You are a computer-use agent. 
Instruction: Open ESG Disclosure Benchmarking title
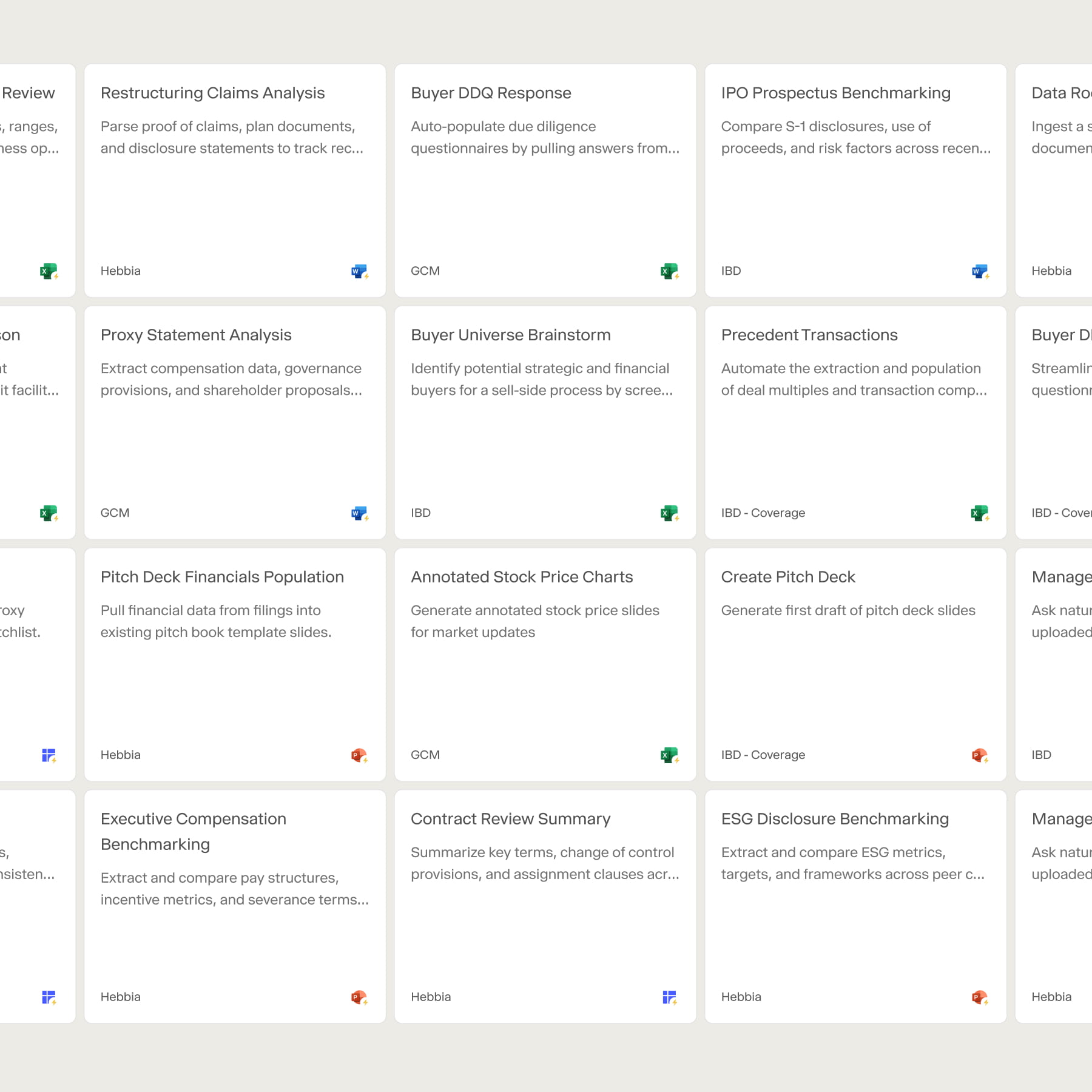835,819
